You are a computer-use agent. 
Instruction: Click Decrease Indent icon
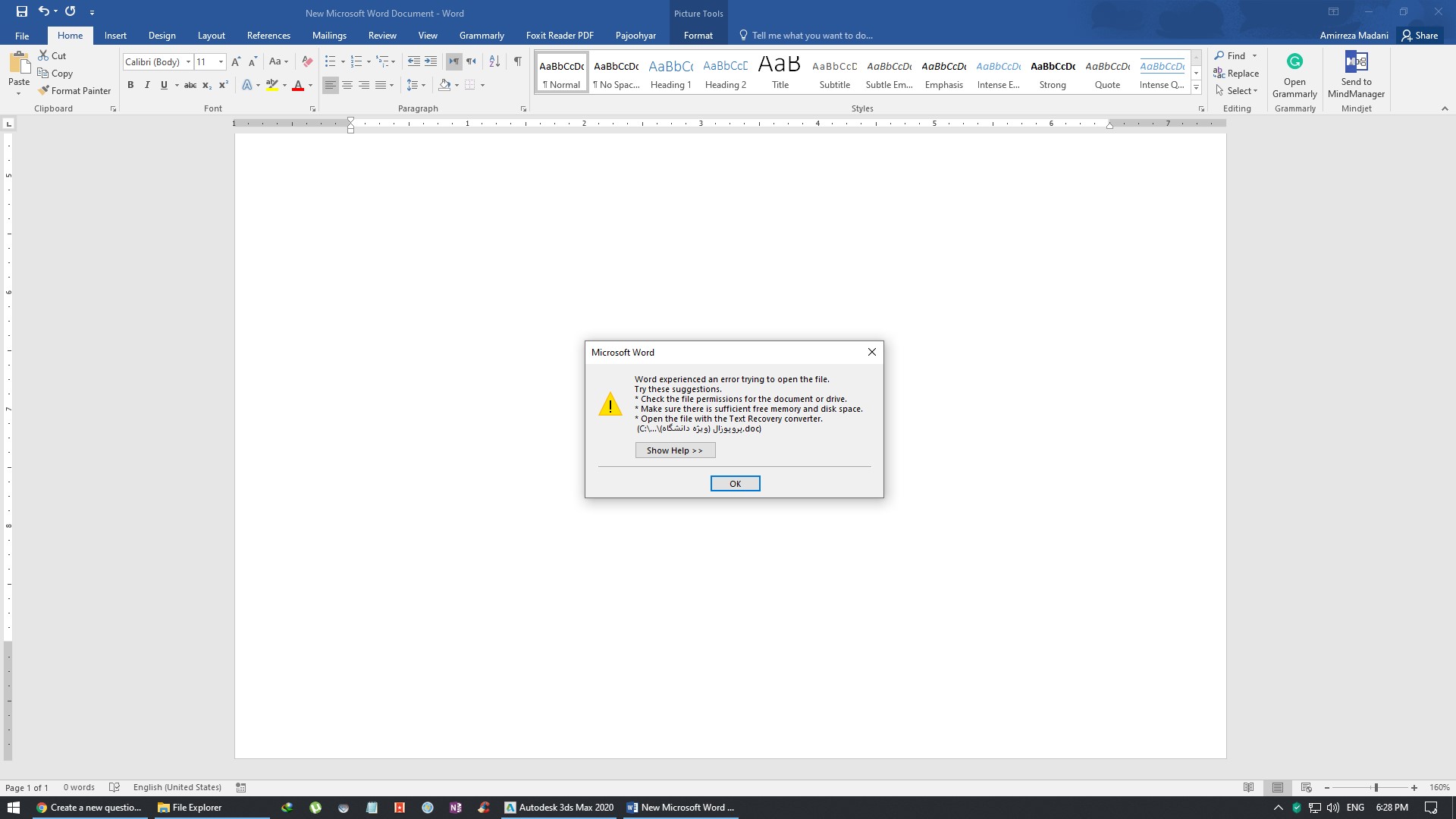click(x=413, y=61)
